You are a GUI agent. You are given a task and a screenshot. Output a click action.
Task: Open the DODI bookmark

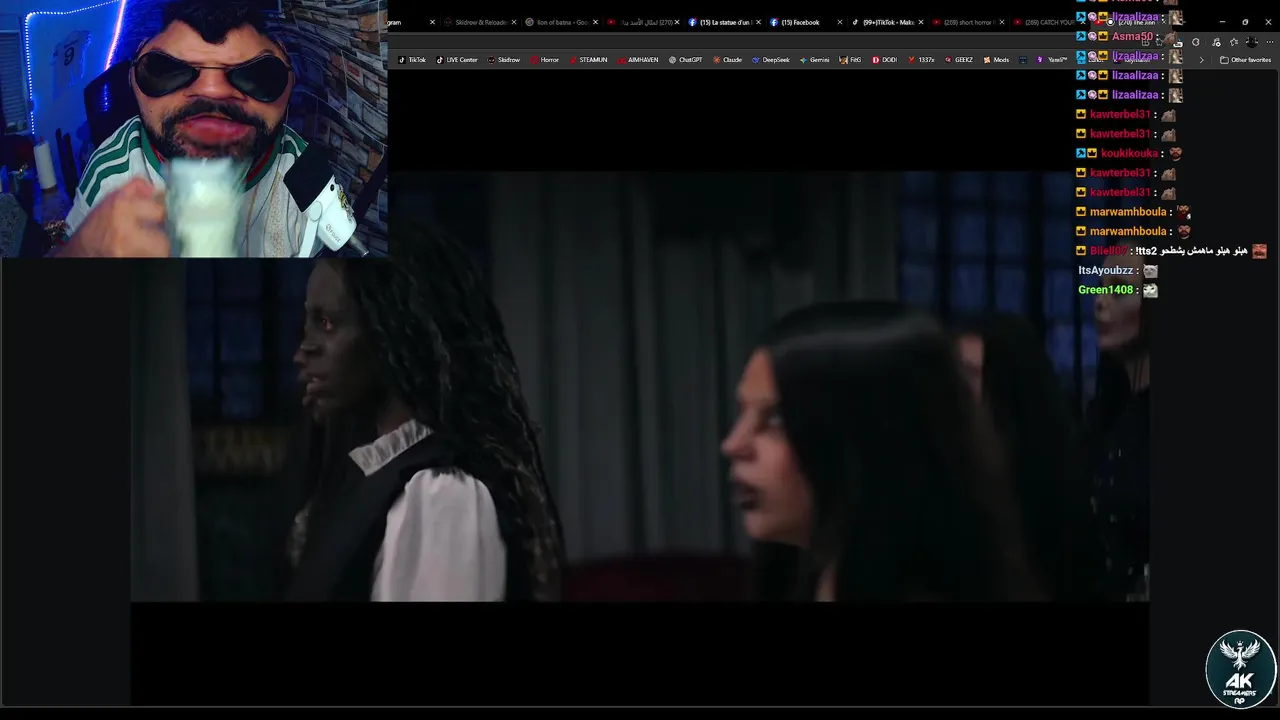pyautogui.click(x=884, y=60)
